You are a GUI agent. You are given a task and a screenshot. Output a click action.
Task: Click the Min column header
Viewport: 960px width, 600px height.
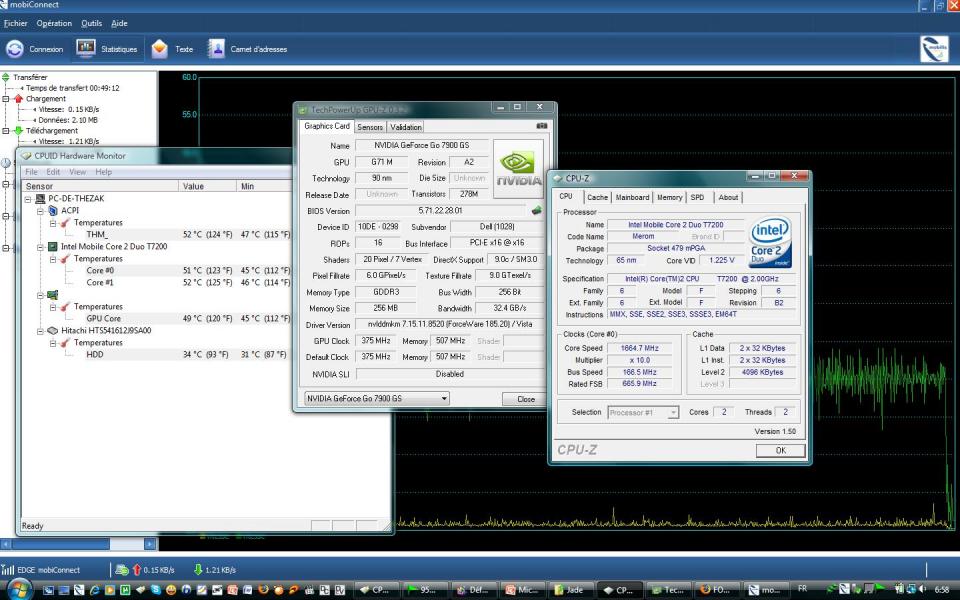[x=264, y=186]
